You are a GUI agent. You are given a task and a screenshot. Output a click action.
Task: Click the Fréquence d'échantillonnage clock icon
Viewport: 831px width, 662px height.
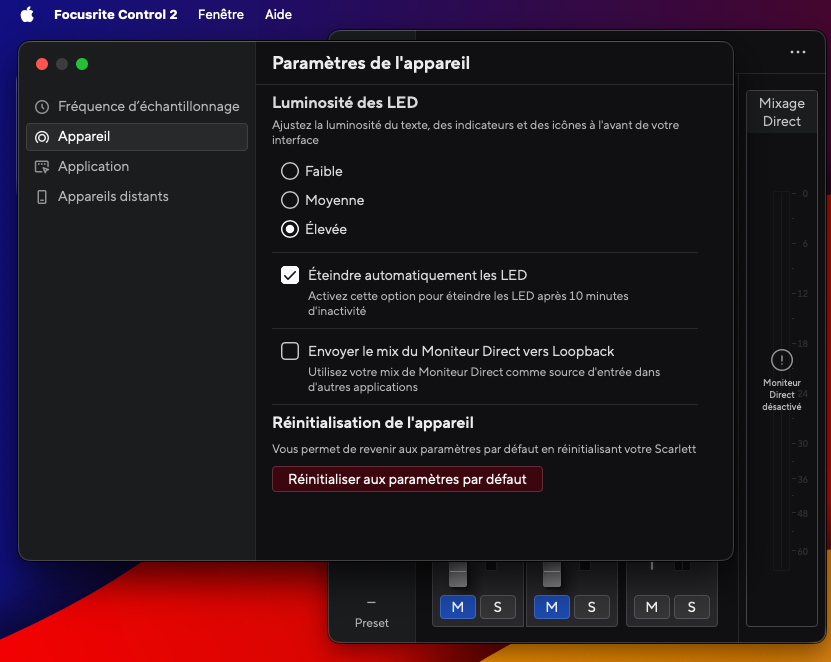click(x=42, y=107)
